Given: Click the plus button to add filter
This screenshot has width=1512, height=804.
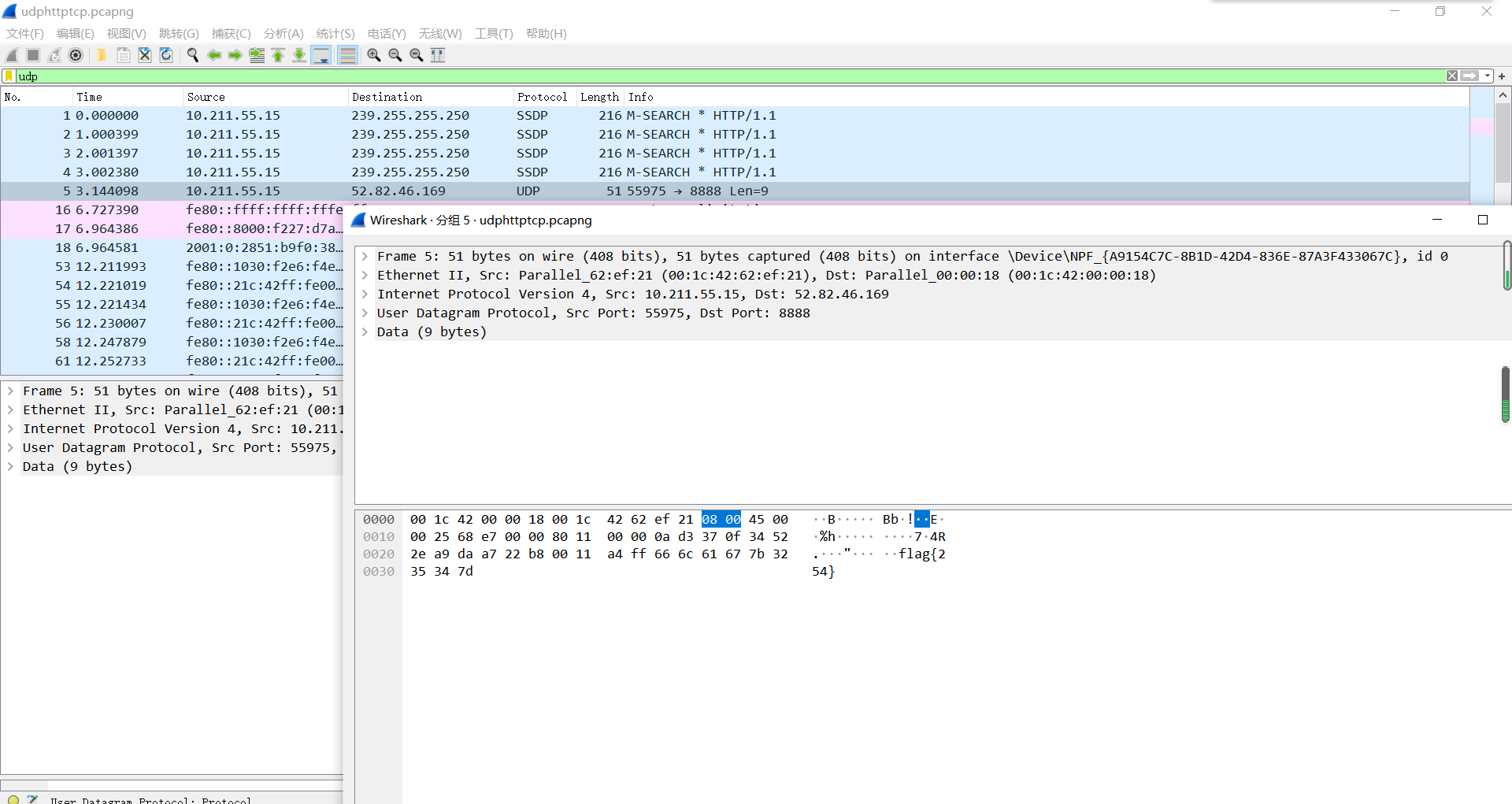Looking at the screenshot, I should [1502, 76].
